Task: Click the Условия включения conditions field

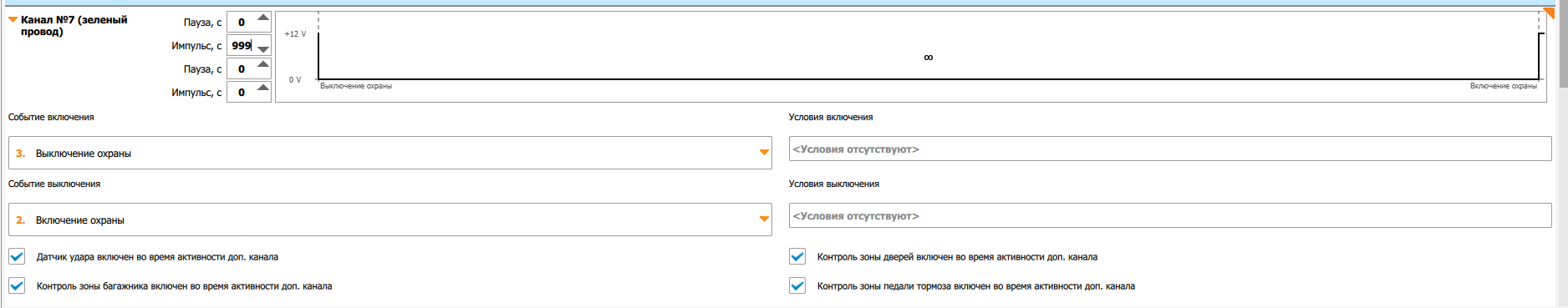Action: click(1170, 149)
